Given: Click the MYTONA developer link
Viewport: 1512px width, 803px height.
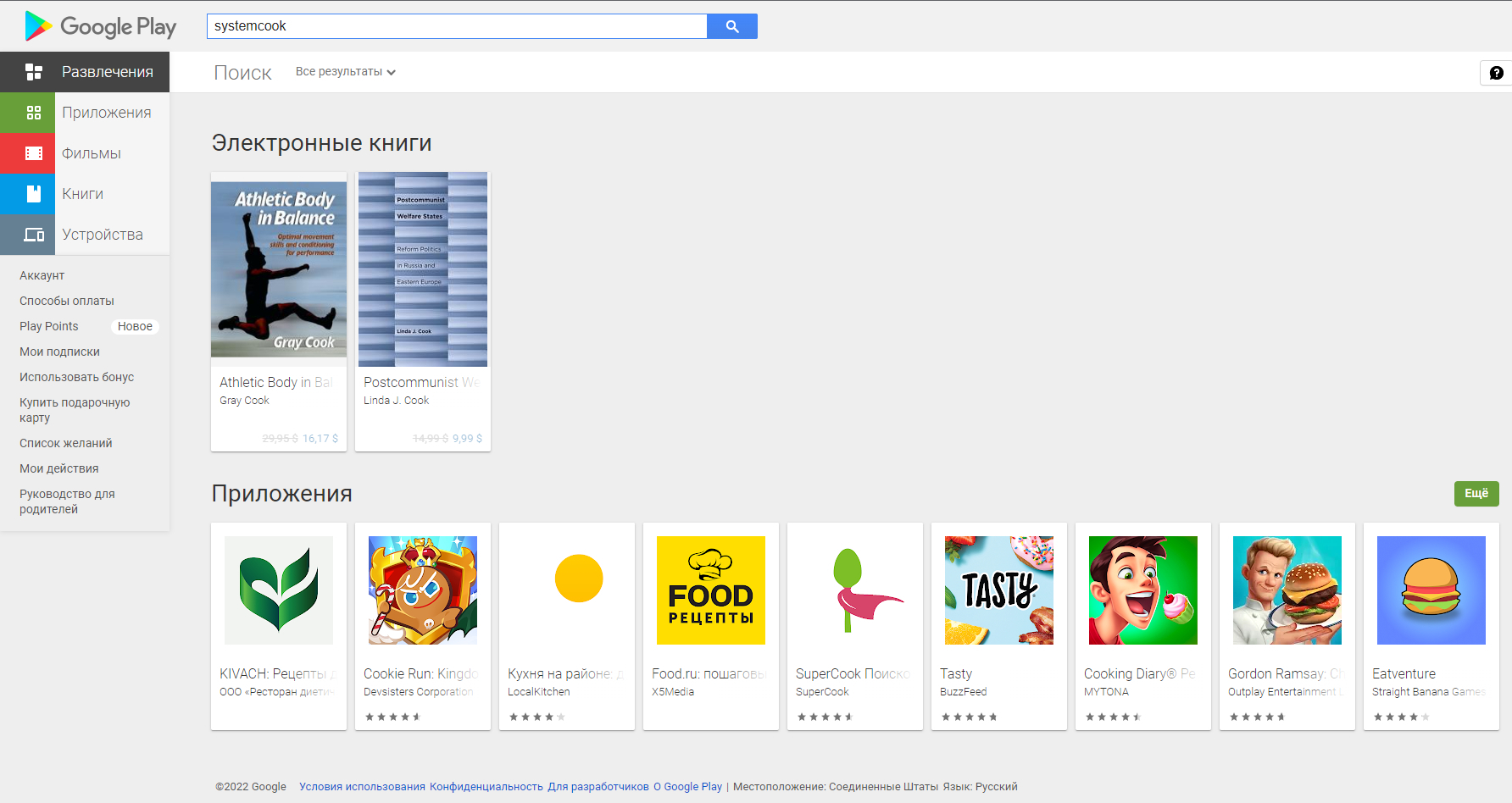Looking at the screenshot, I should click(1106, 692).
